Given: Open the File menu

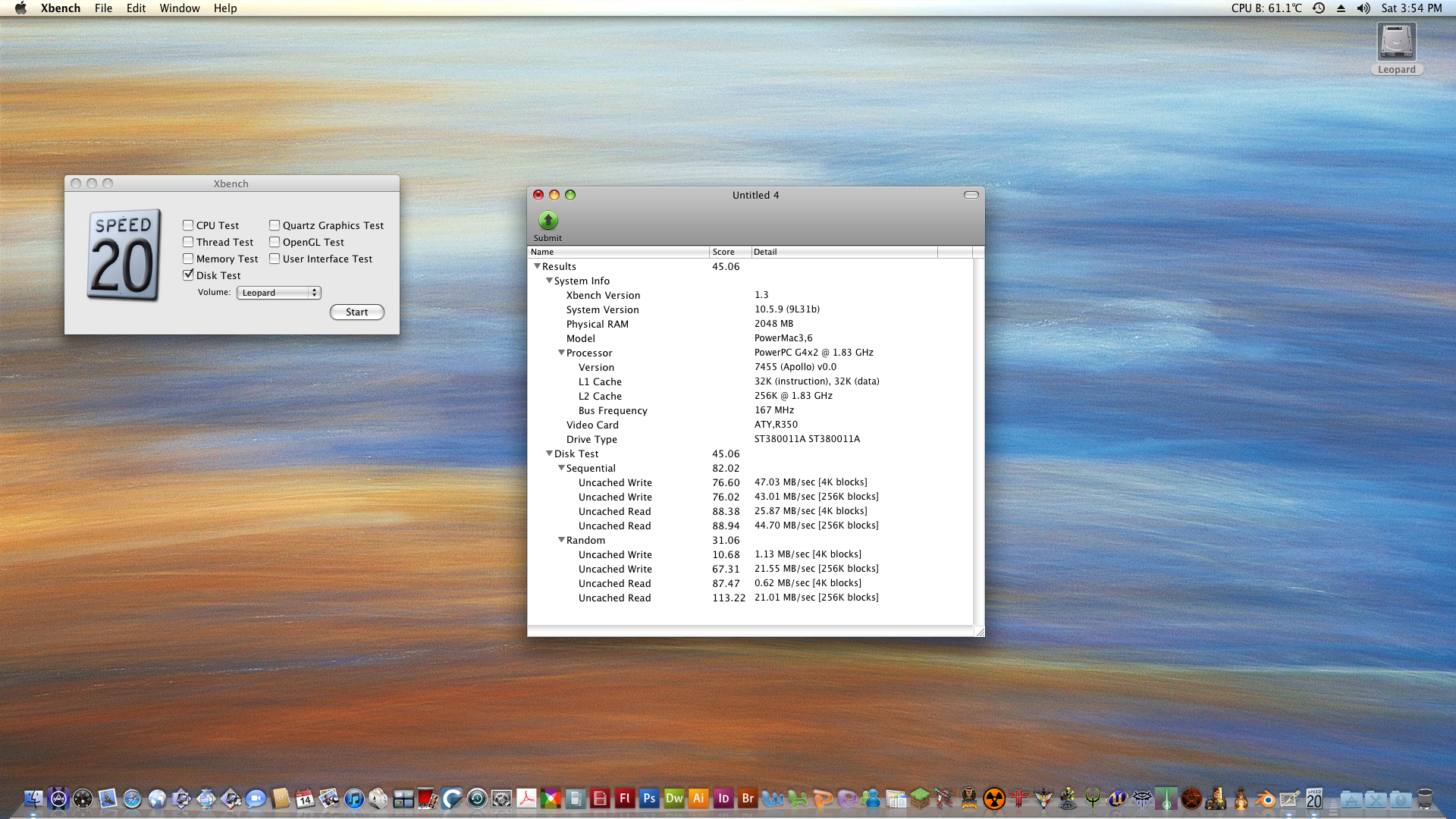Looking at the screenshot, I should [103, 8].
